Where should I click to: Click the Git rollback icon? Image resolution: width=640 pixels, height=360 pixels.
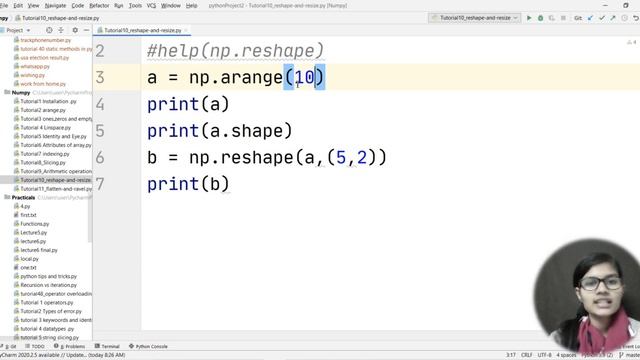click(x=636, y=18)
